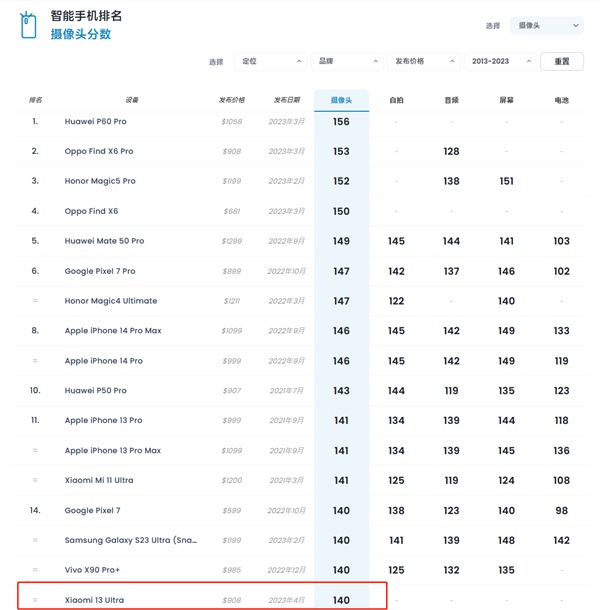Click audio score 128 for Oppo Find X6 Pro
Screen dimensions: 600x610
point(451,151)
